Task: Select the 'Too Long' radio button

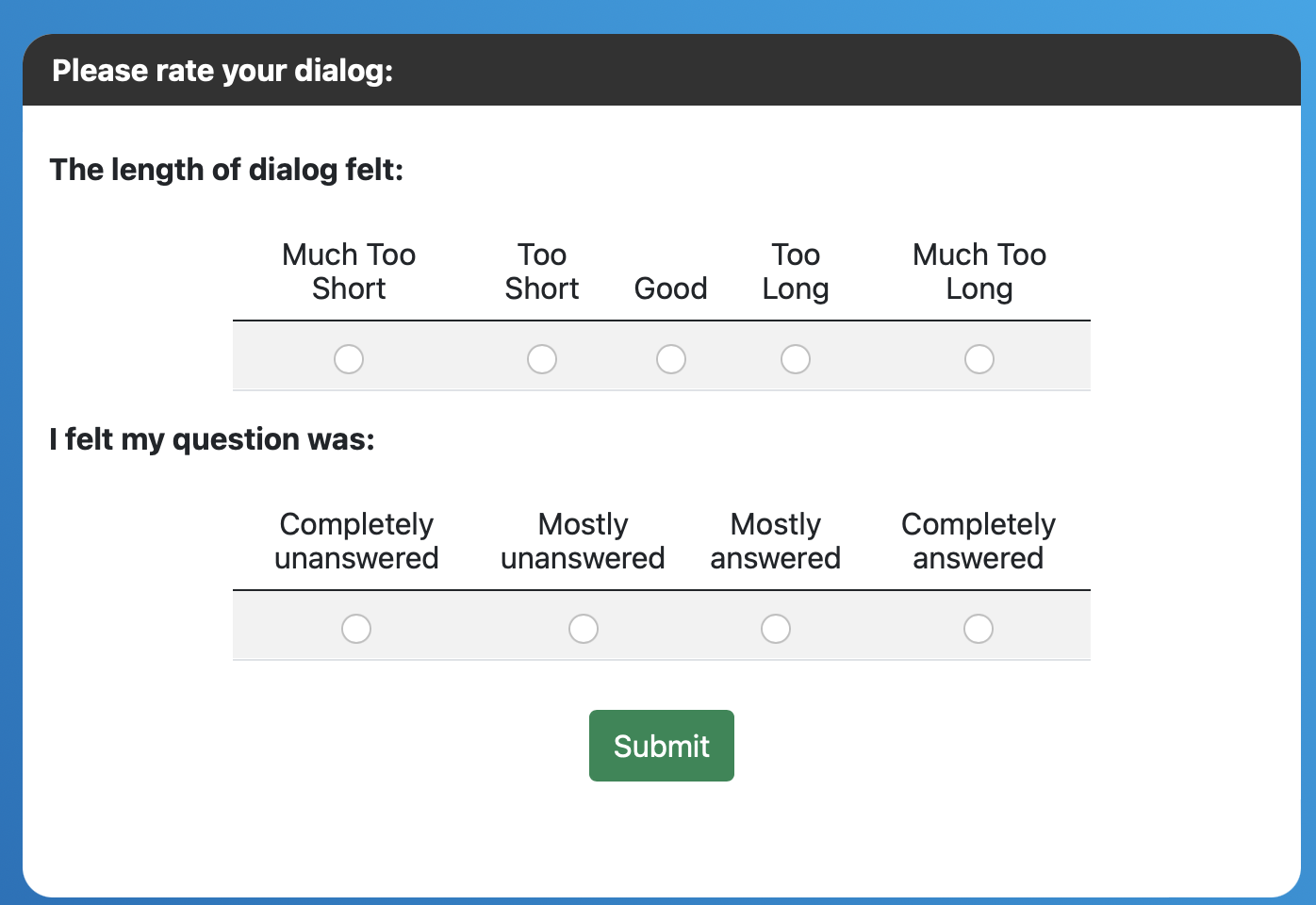Action: tap(796, 359)
